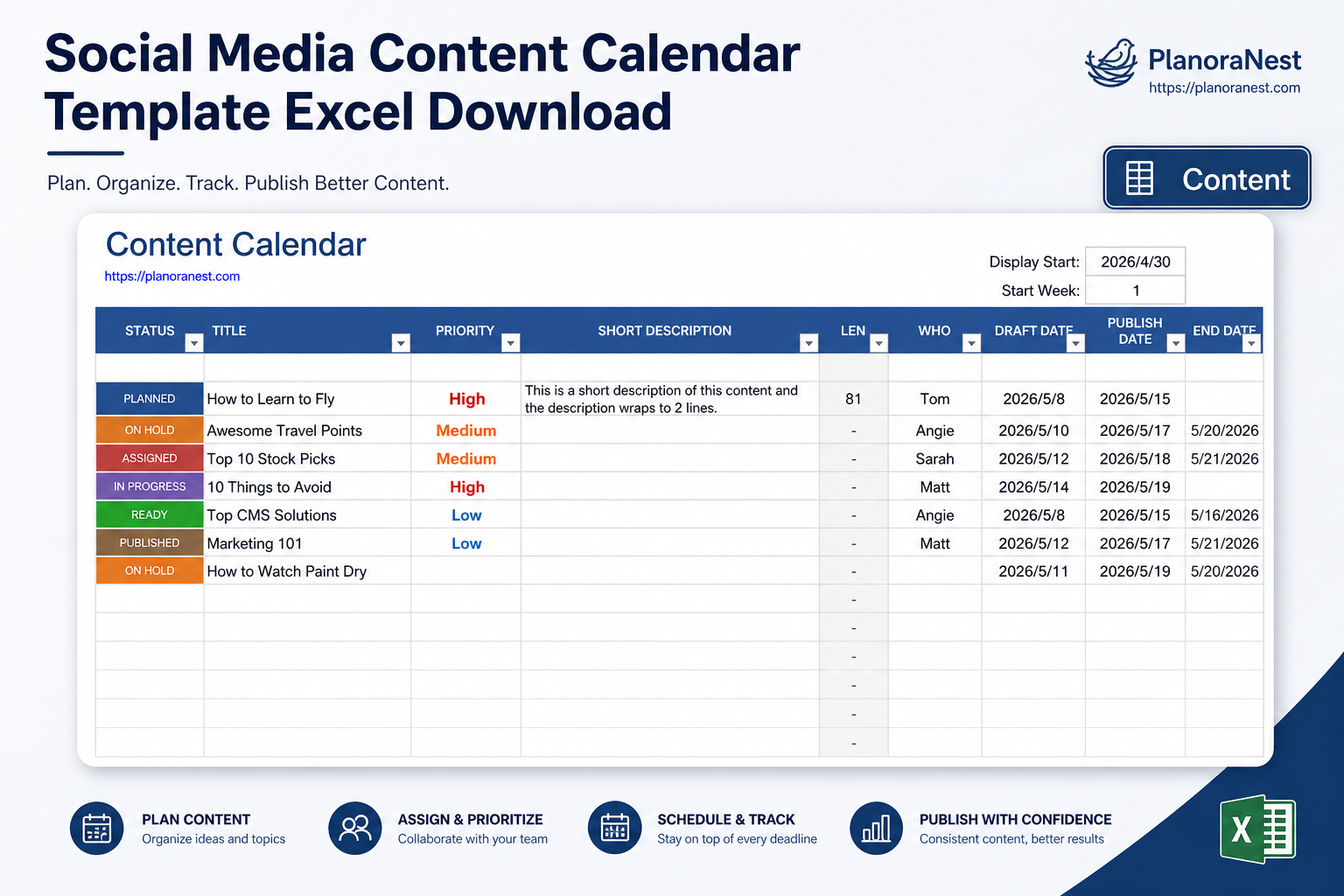This screenshot has height=896, width=1344.
Task: Click the Schedule & Track calendar icon
Action: click(x=615, y=828)
